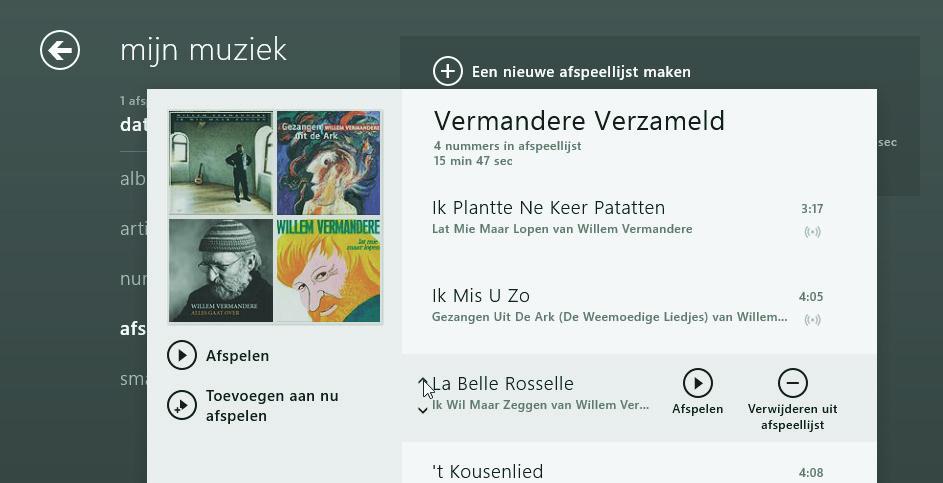Click the duration 3:17

click(x=812, y=209)
